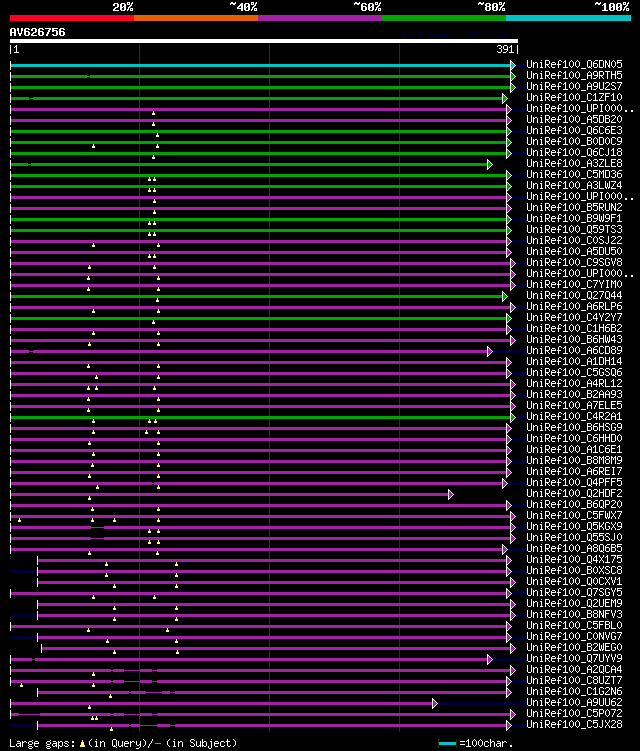640x751 pixels.
Task: Open the UniRef100_B8NFV3 hit label
Action: pos(574,614)
